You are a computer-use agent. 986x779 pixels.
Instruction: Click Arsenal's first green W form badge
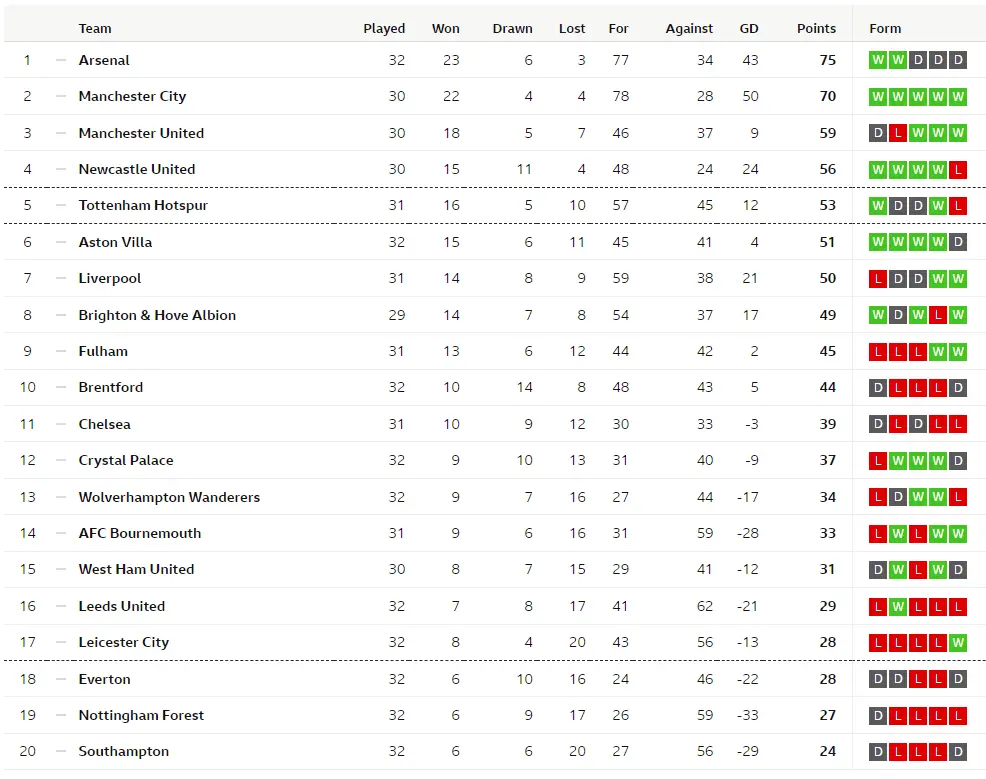point(878,60)
